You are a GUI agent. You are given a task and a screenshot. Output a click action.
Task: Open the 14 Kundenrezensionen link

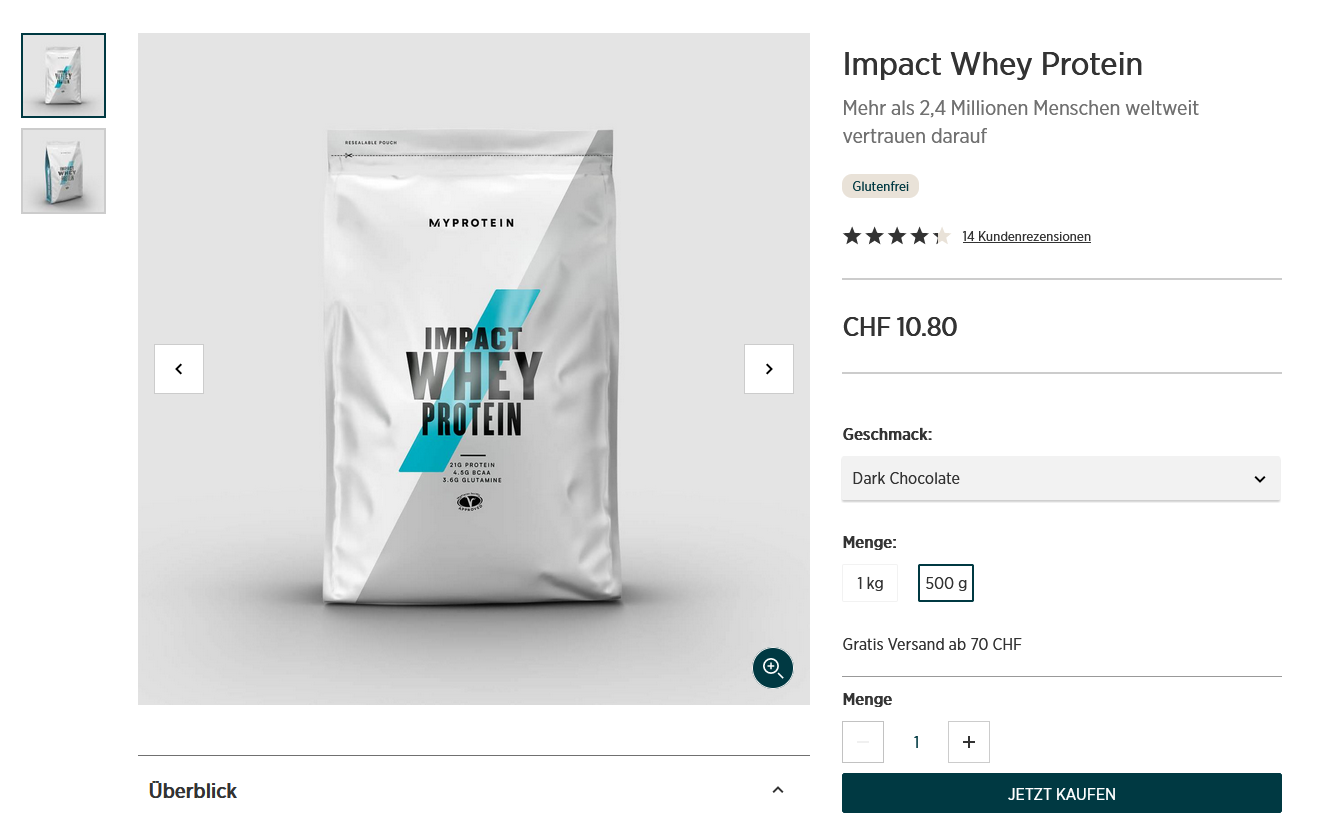click(1026, 237)
